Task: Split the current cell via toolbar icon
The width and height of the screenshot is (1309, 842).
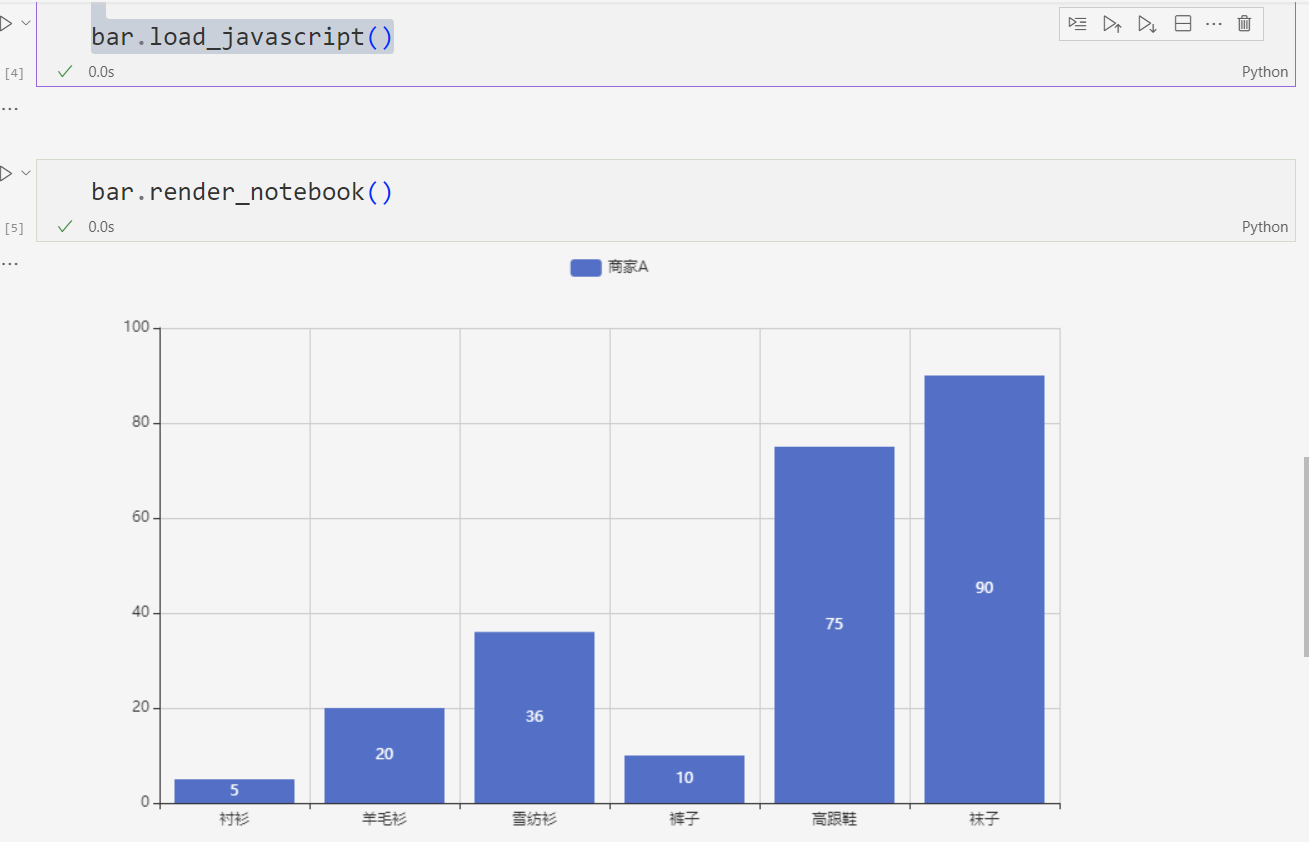Action: point(1183,24)
